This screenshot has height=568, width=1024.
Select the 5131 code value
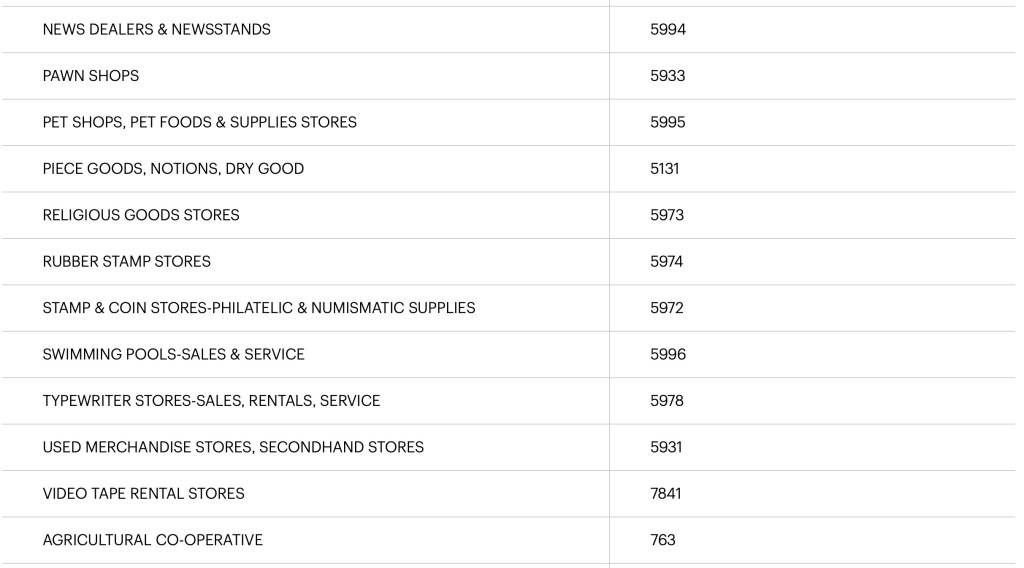click(x=664, y=169)
